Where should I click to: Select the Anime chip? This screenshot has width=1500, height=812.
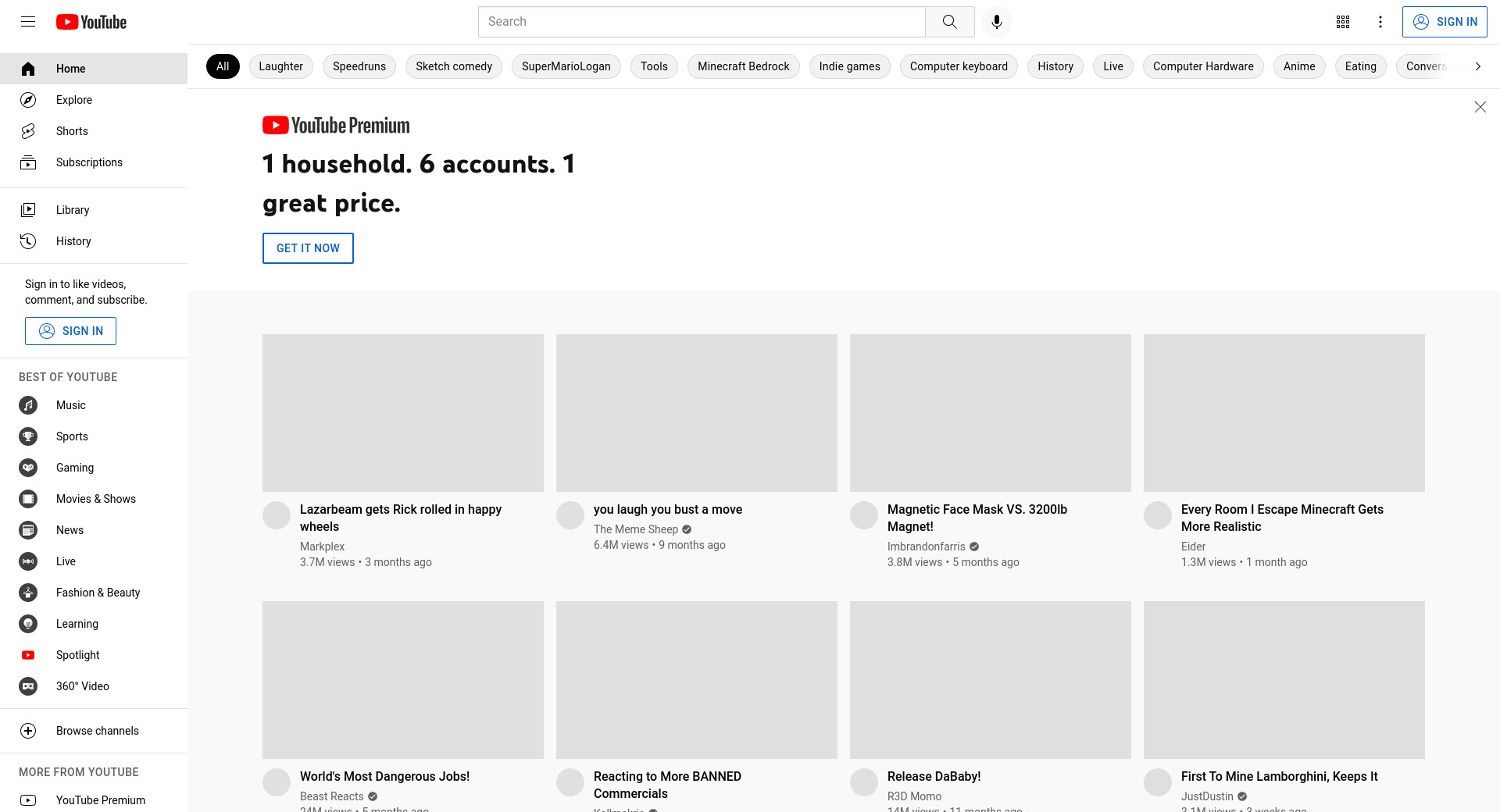(1299, 66)
